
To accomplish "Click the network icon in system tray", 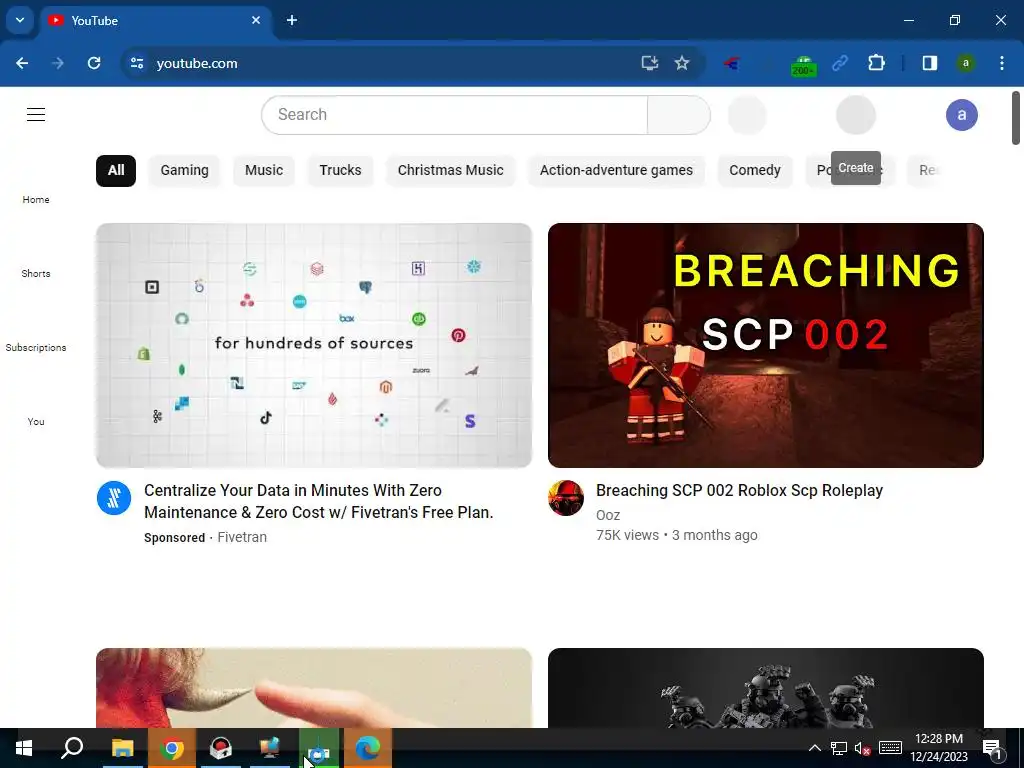I will click(839, 748).
